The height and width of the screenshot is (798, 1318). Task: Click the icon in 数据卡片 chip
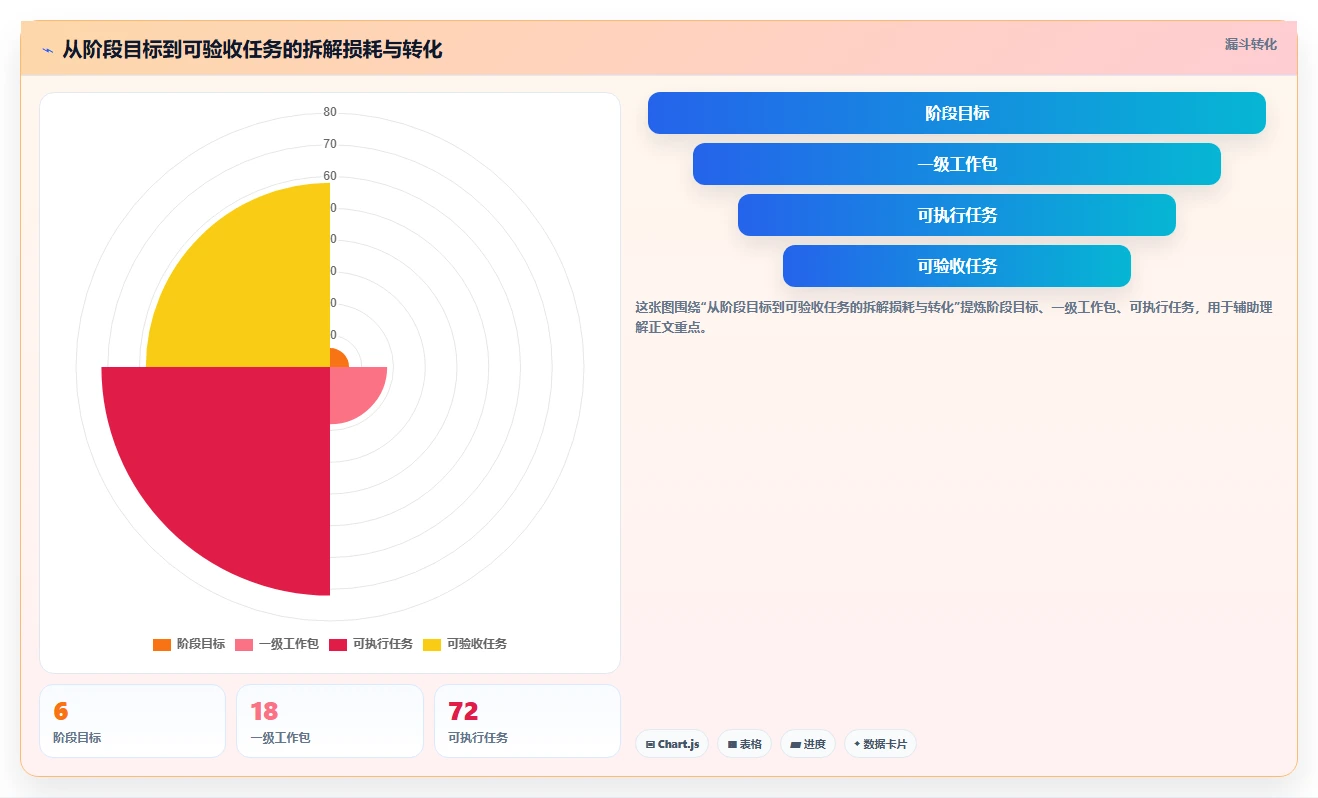857,744
